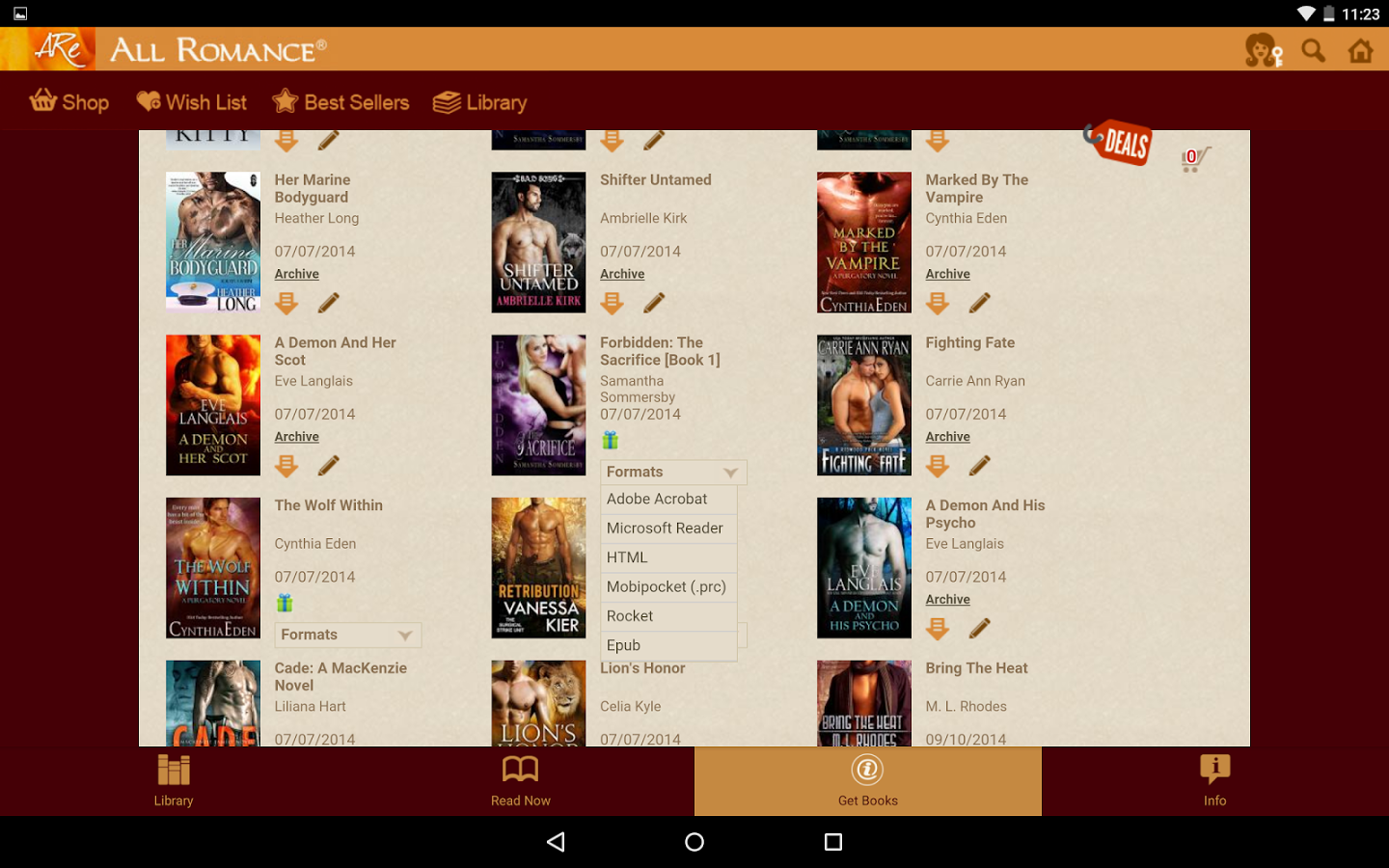Edit Marked By The Vampire pencil icon
Screen dimensions: 1389x868
click(980, 303)
